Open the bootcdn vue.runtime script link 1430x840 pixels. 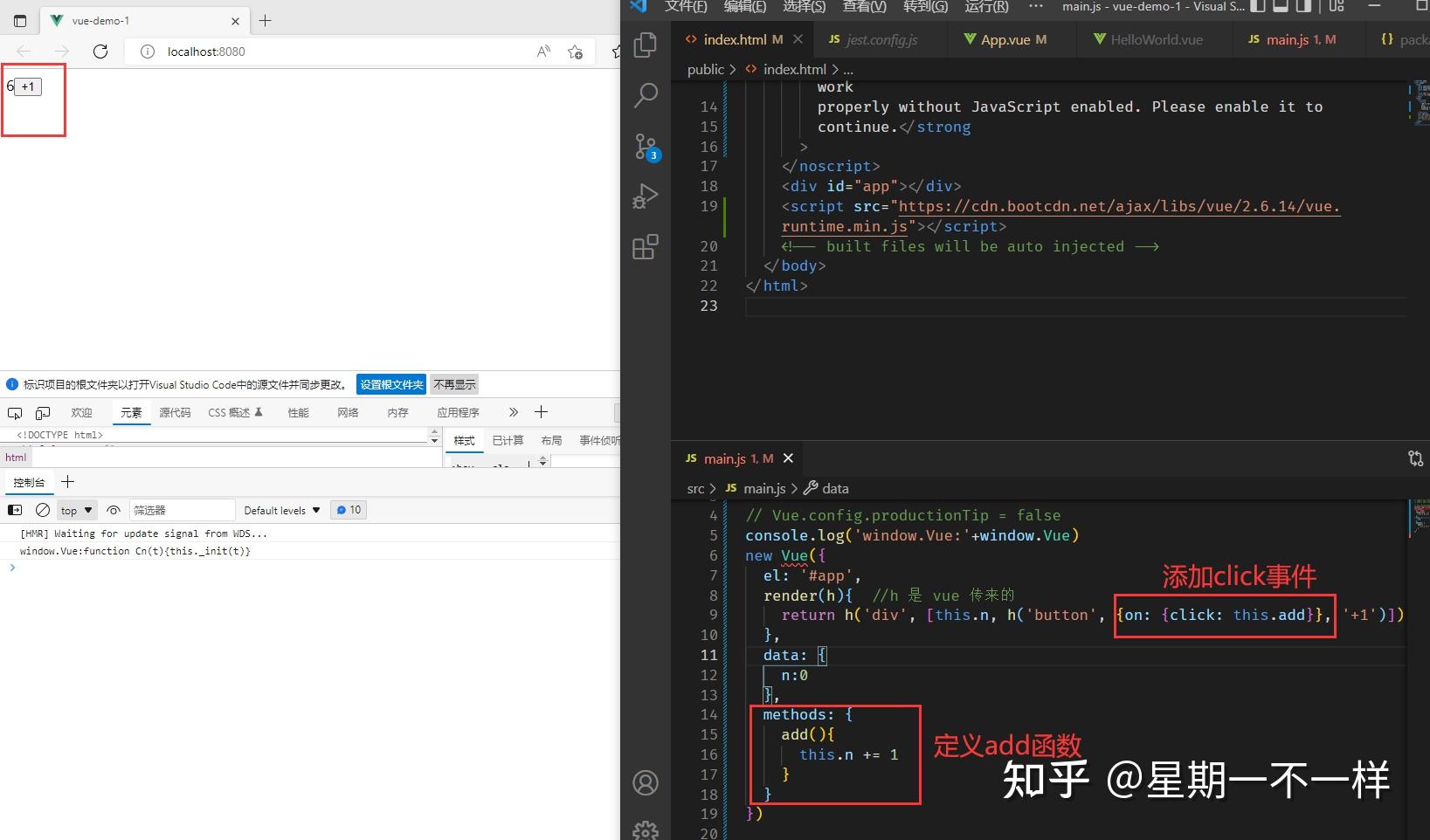click(1060, 217)
